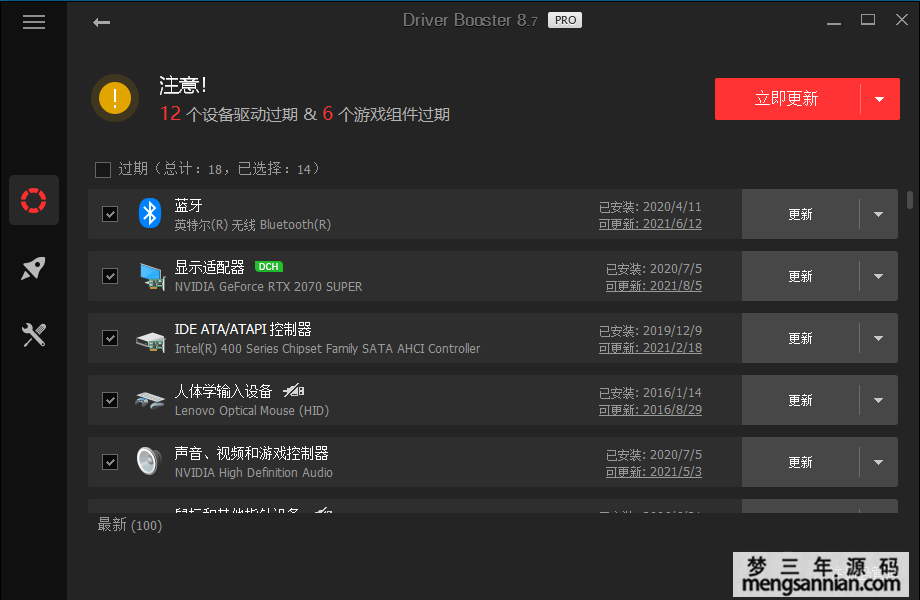Click the Bluetooth device icon
The width and height of the screenshot is (920, 600).
pyautogui.click(x=150, y=213)
